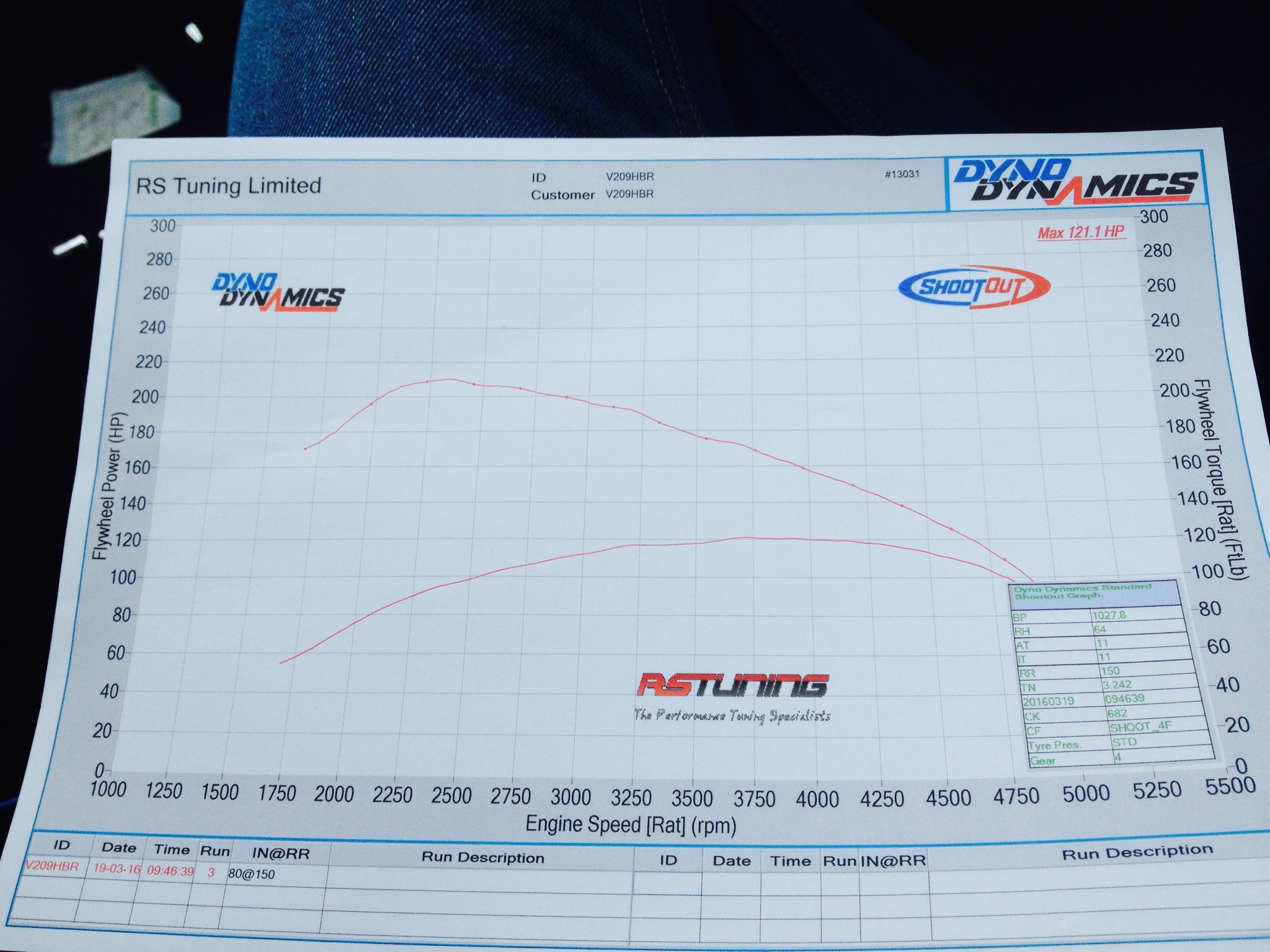Click the Shootout oval logo
The image size is (1270, 952).
[x=974, y=287]
